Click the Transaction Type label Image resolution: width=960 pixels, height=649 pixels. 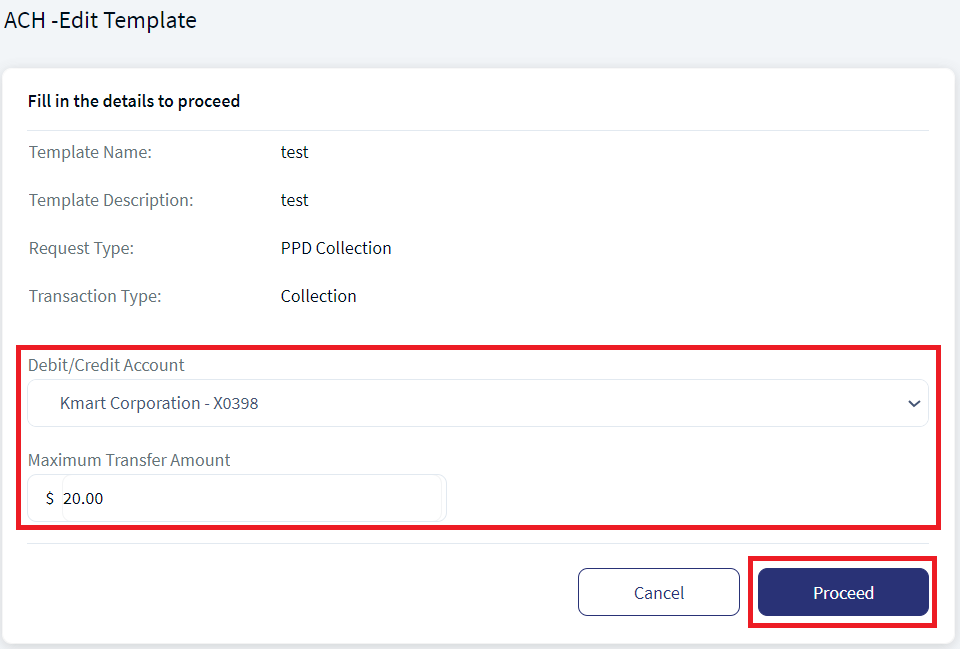pyautogui.click(x=95, y=296)
